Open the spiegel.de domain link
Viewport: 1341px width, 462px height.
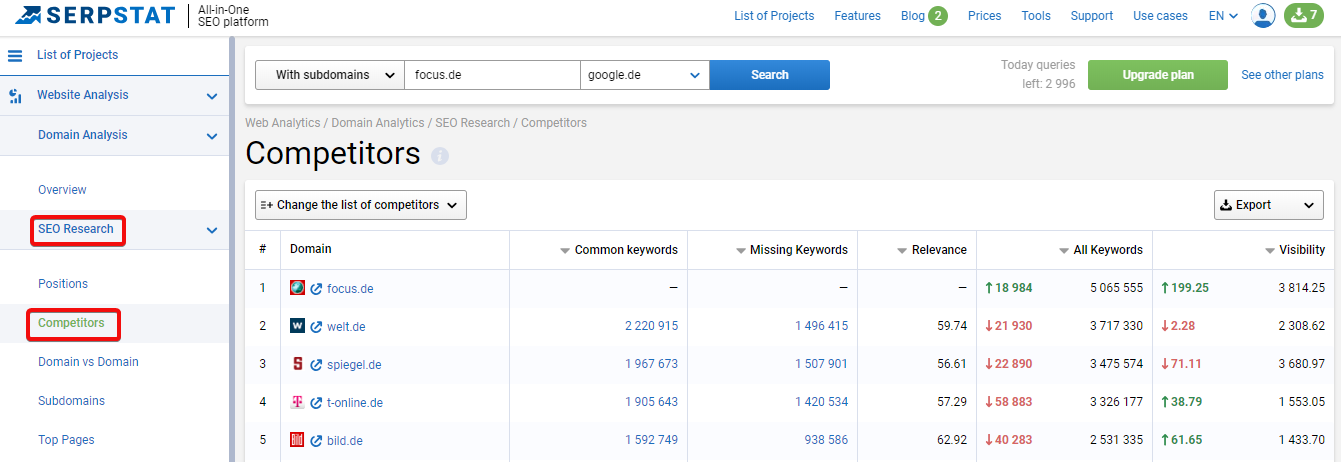pos(354,365)
